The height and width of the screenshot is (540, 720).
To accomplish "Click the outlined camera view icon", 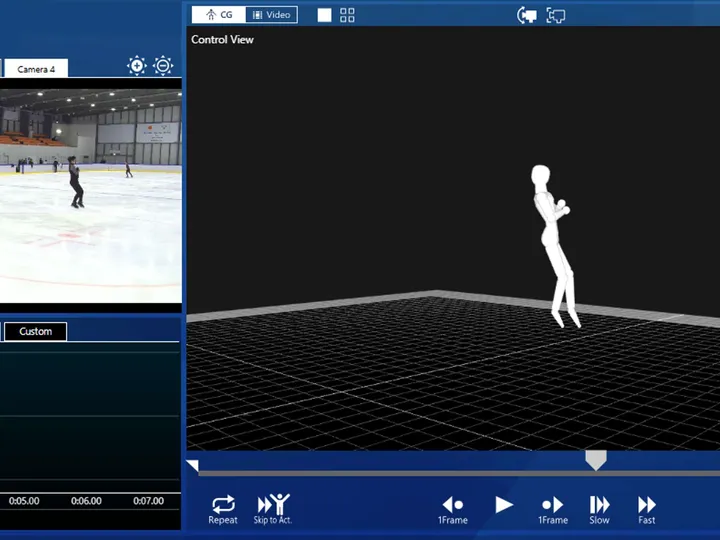I will tap(556, 15).
